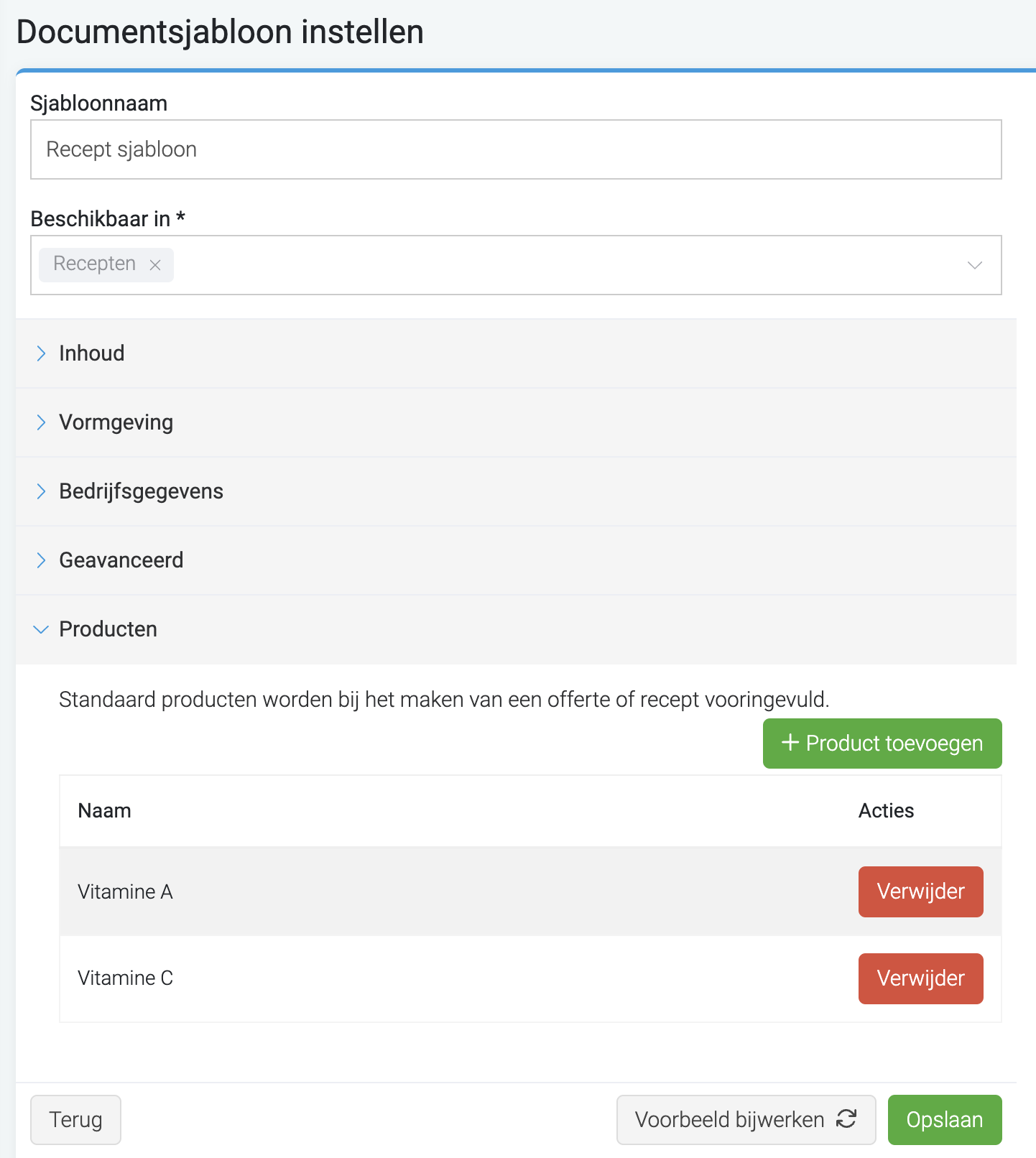Collapse the Producten section

[x=516, y=629]
